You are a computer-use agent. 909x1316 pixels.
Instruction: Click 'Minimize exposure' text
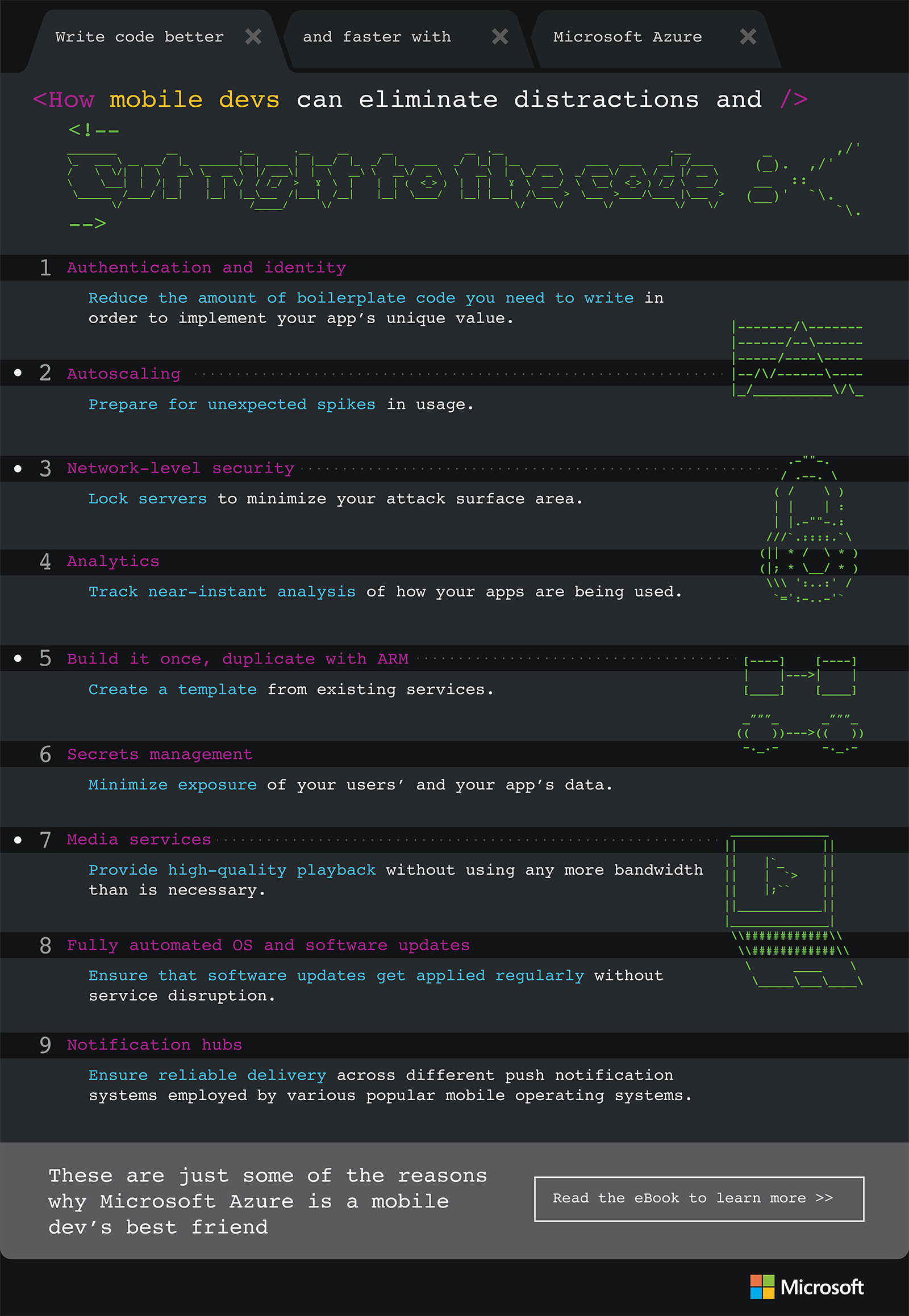[x=173, y=785]
